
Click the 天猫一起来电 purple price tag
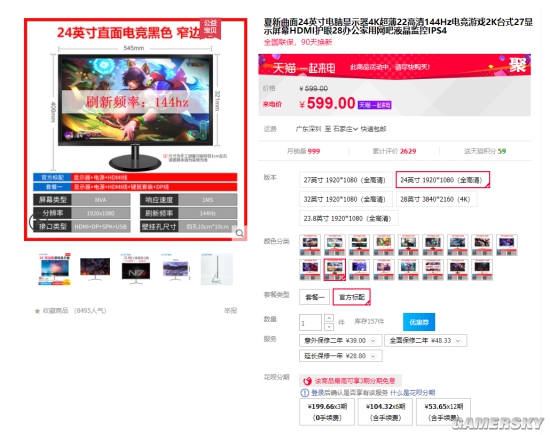[375, 105]
